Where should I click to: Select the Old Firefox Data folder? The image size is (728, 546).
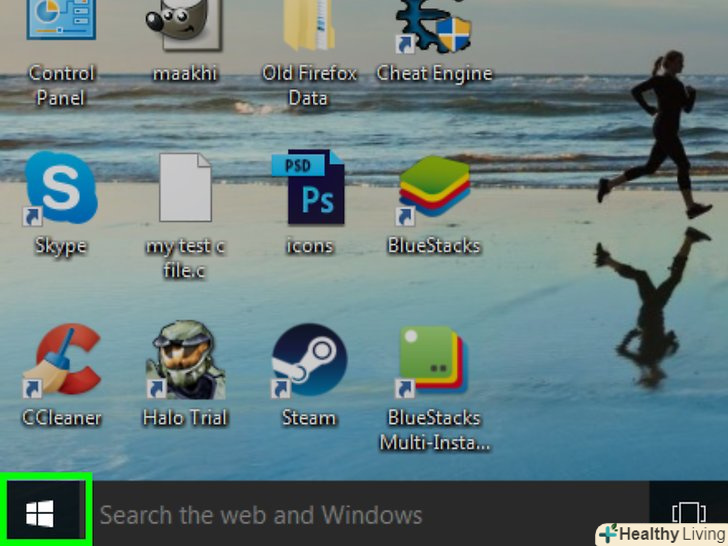tap(309, 24)
